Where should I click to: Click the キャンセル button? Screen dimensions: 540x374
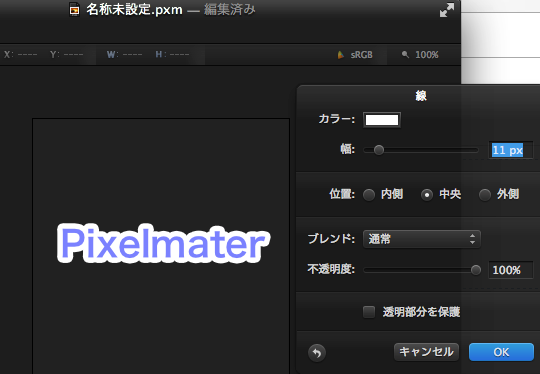click(x=426, y=352)
